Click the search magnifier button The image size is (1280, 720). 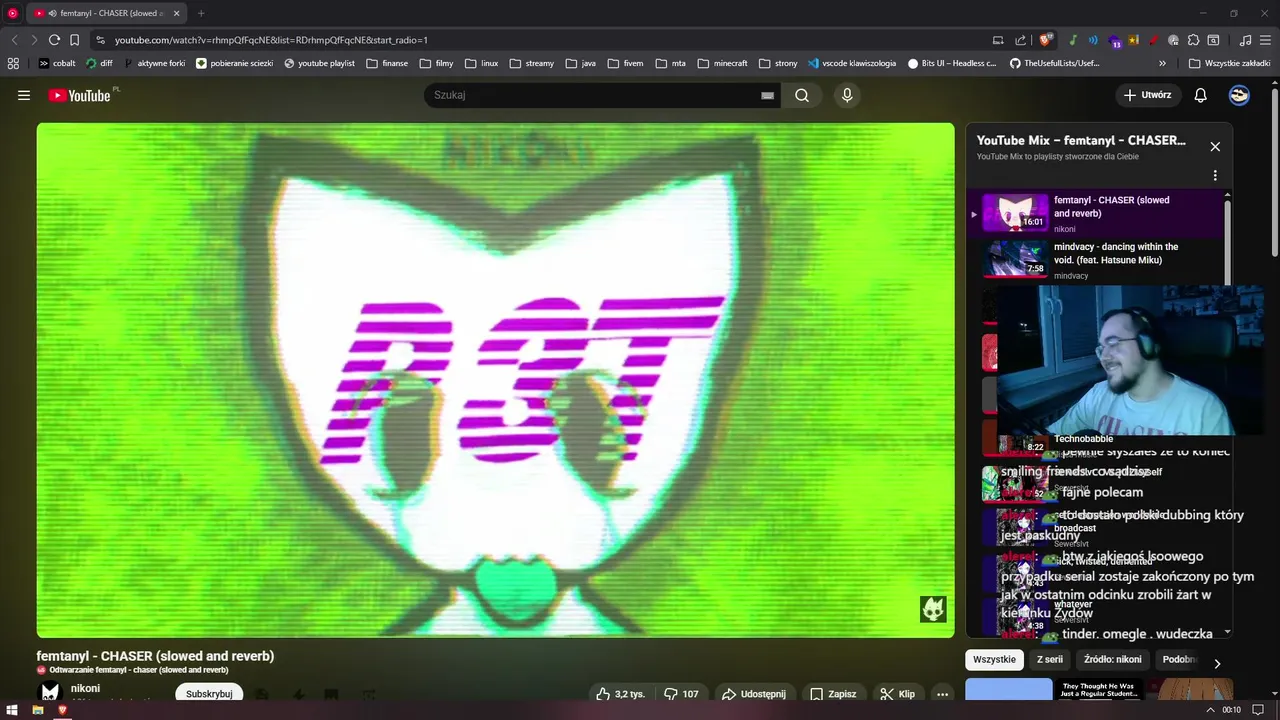coord(802,95)
